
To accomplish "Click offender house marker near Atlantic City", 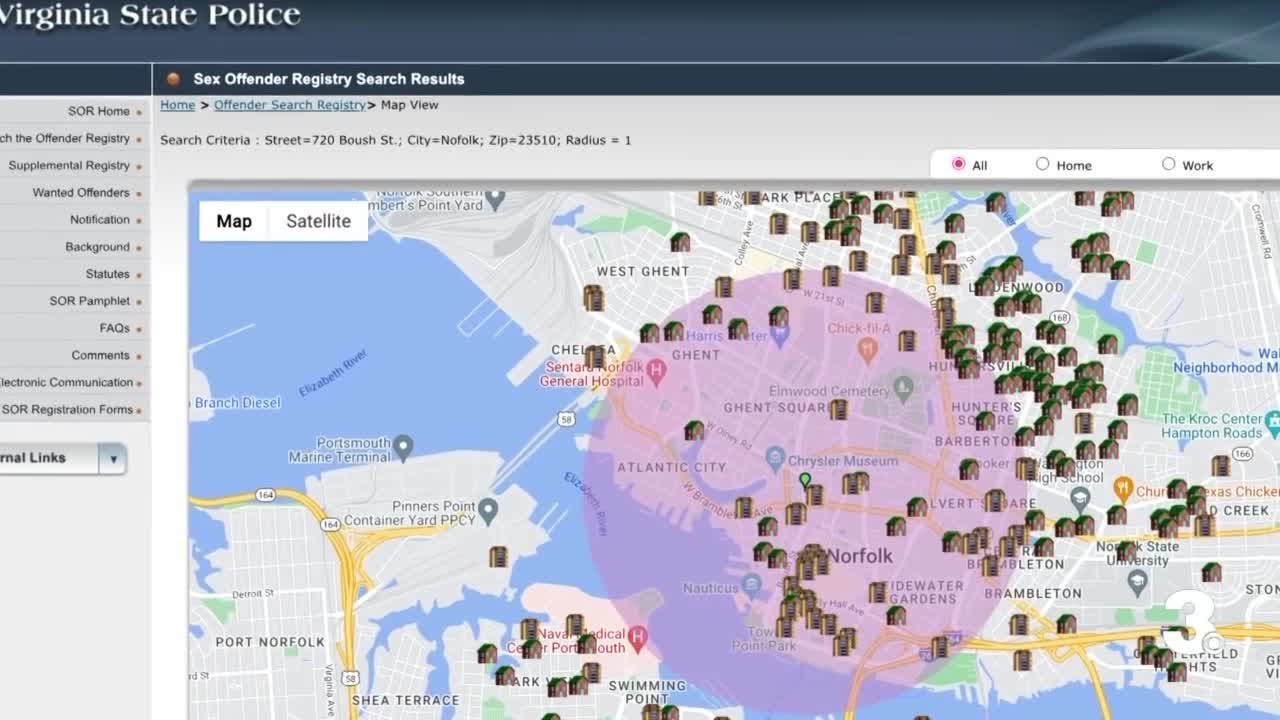I will tap(694, 431).
